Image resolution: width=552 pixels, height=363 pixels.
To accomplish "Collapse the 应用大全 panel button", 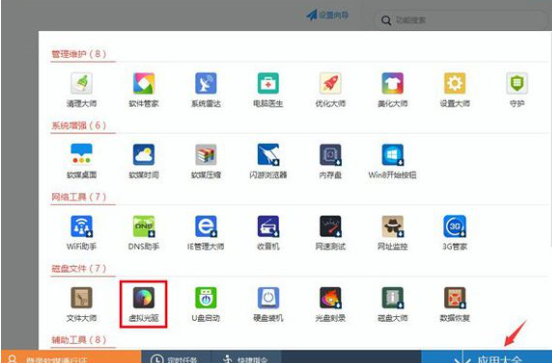I will tap(487, 357).
